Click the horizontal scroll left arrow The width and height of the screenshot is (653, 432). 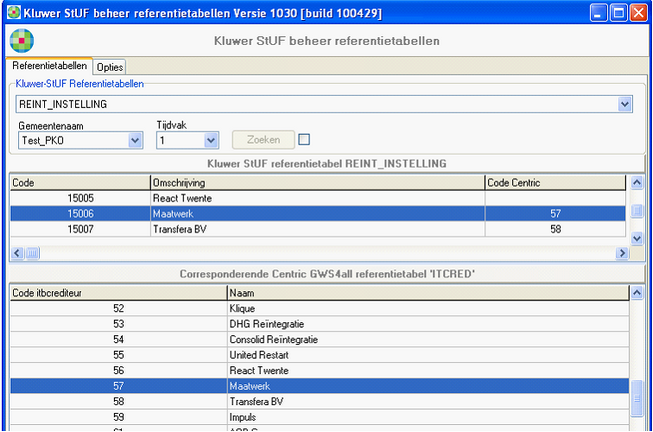tap(17, 253)
